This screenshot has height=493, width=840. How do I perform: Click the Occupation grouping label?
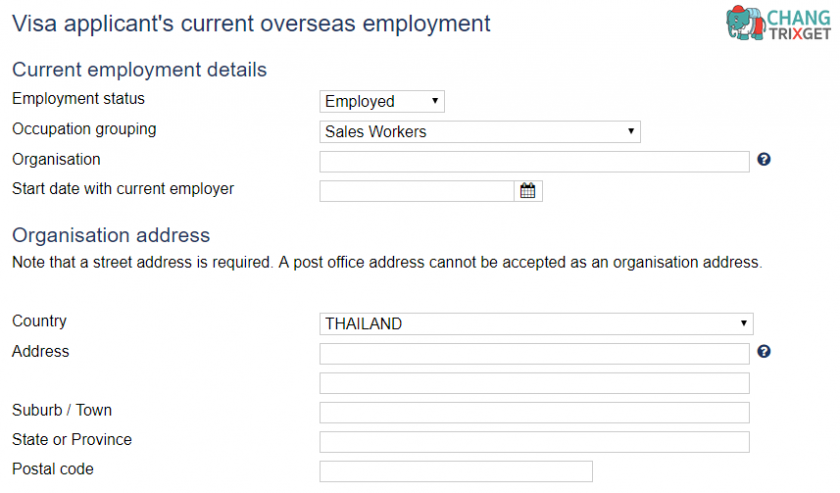[84, 129]
